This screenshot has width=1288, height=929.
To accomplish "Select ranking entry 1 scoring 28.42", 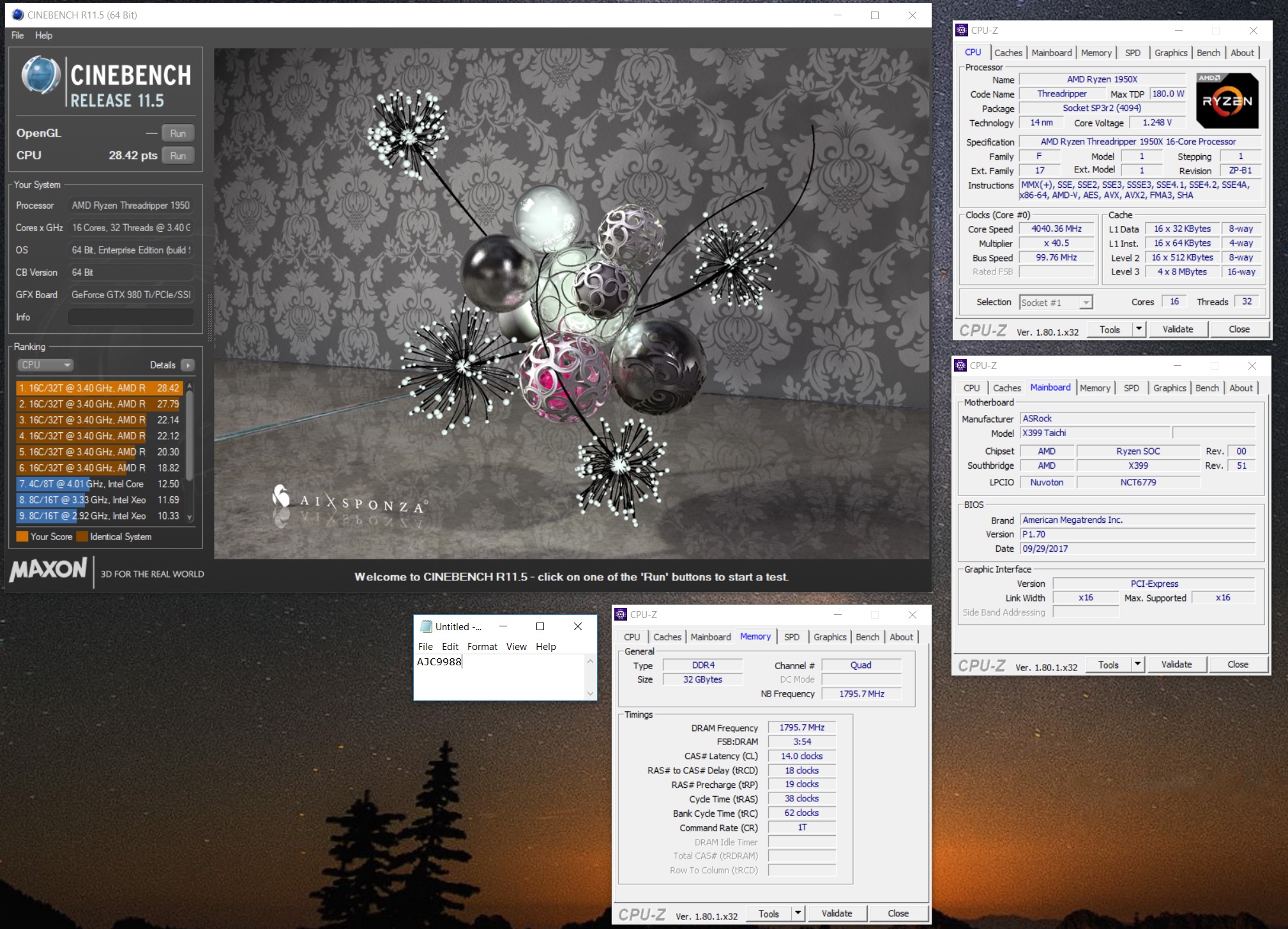I will [100, 388].
